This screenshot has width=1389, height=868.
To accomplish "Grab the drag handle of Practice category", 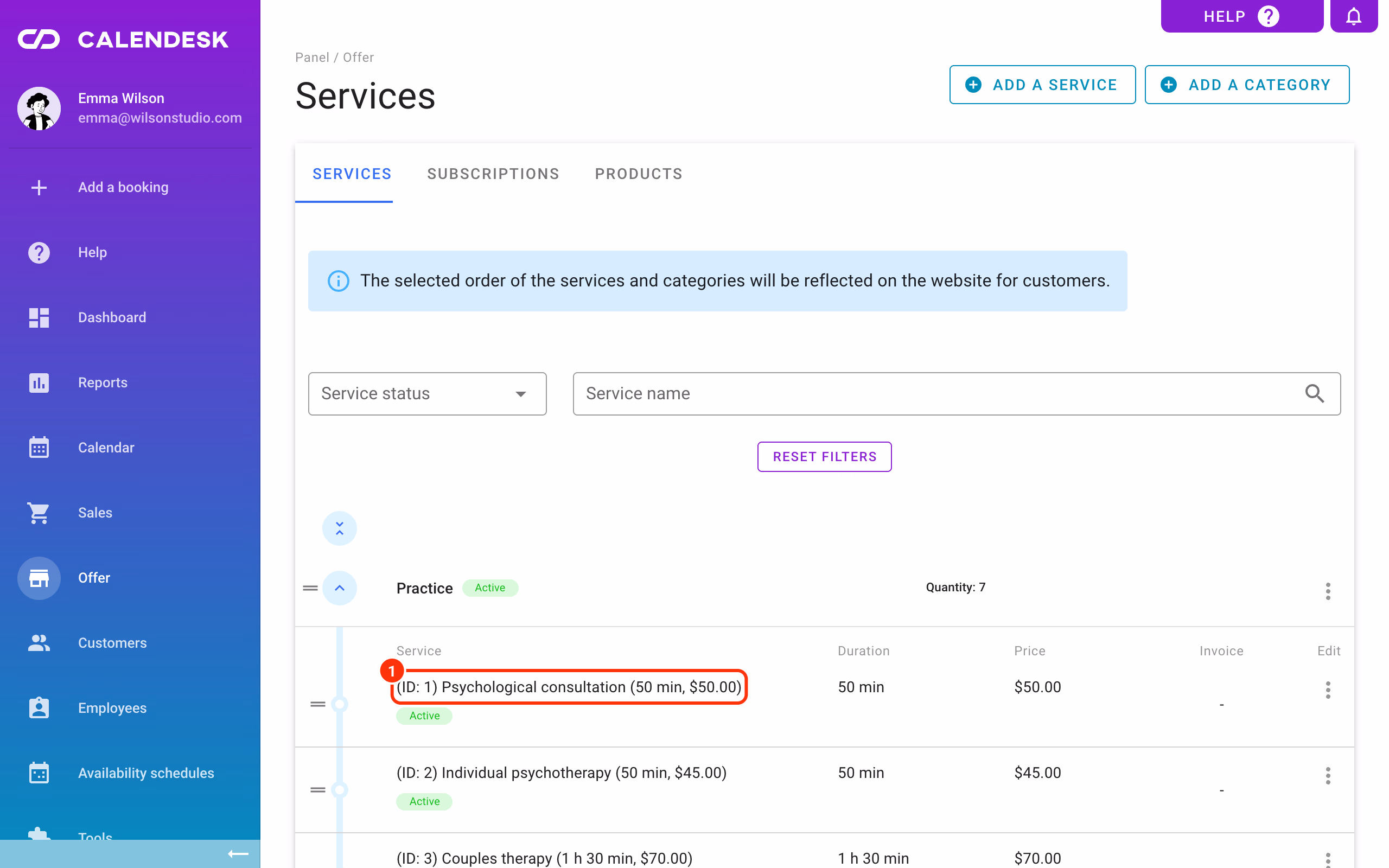I will (x=310, y=588).
